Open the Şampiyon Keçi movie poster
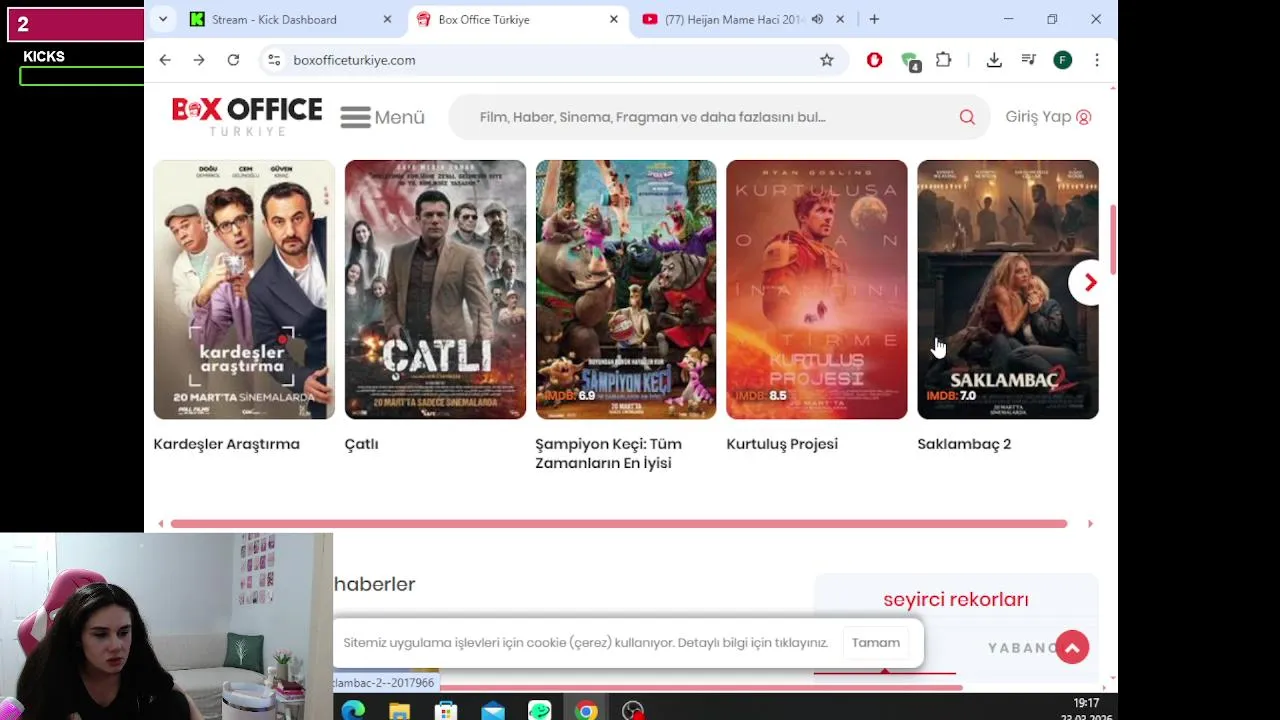 pos(626,289)
